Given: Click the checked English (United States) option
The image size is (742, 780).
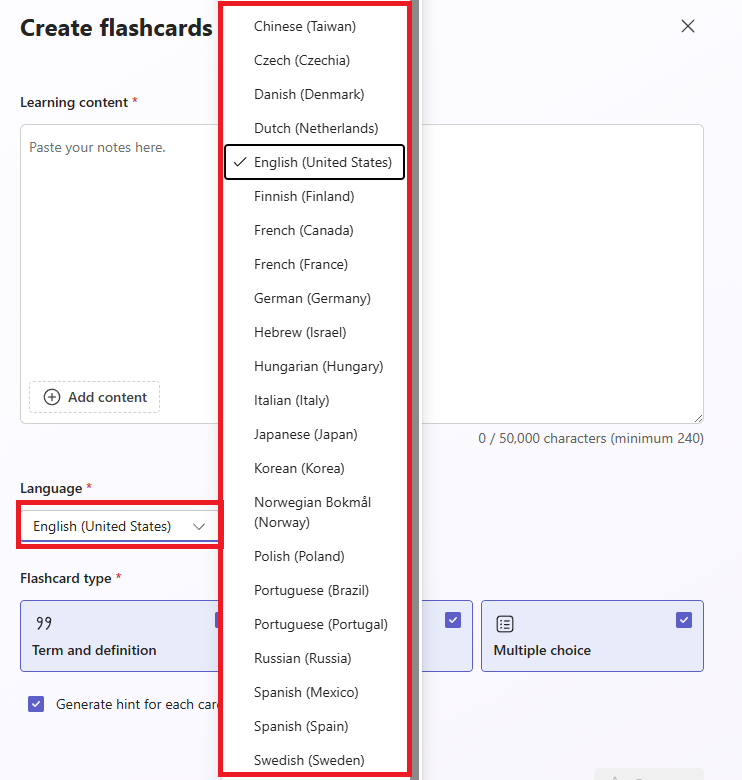Looking at the screenshot, I should 314,162.
